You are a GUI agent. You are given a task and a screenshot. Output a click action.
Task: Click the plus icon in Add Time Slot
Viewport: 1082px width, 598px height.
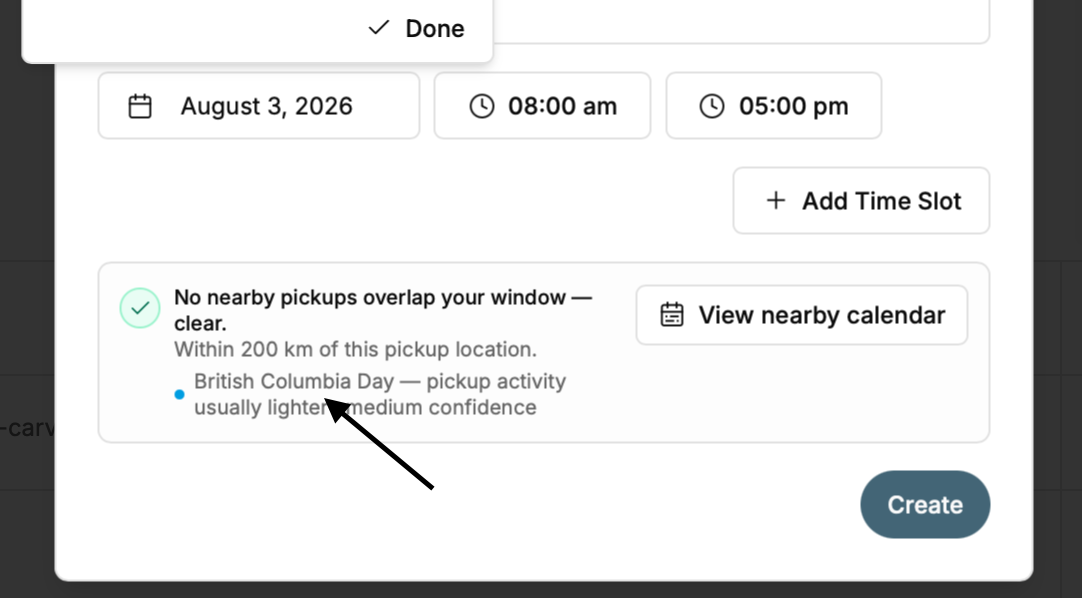coord(776,201)
